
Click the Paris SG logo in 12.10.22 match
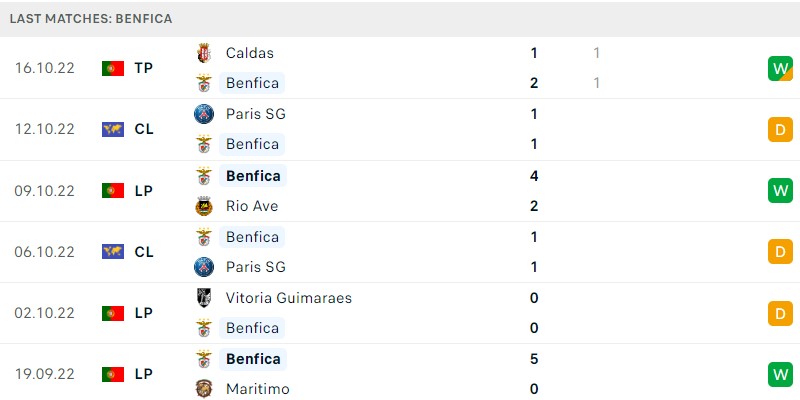coord(204,114)
